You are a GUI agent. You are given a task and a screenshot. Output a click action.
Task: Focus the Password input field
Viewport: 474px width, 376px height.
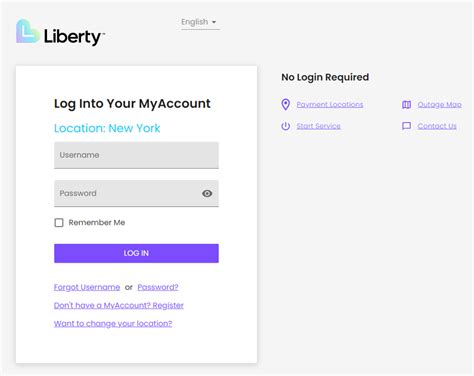[136, 194]
